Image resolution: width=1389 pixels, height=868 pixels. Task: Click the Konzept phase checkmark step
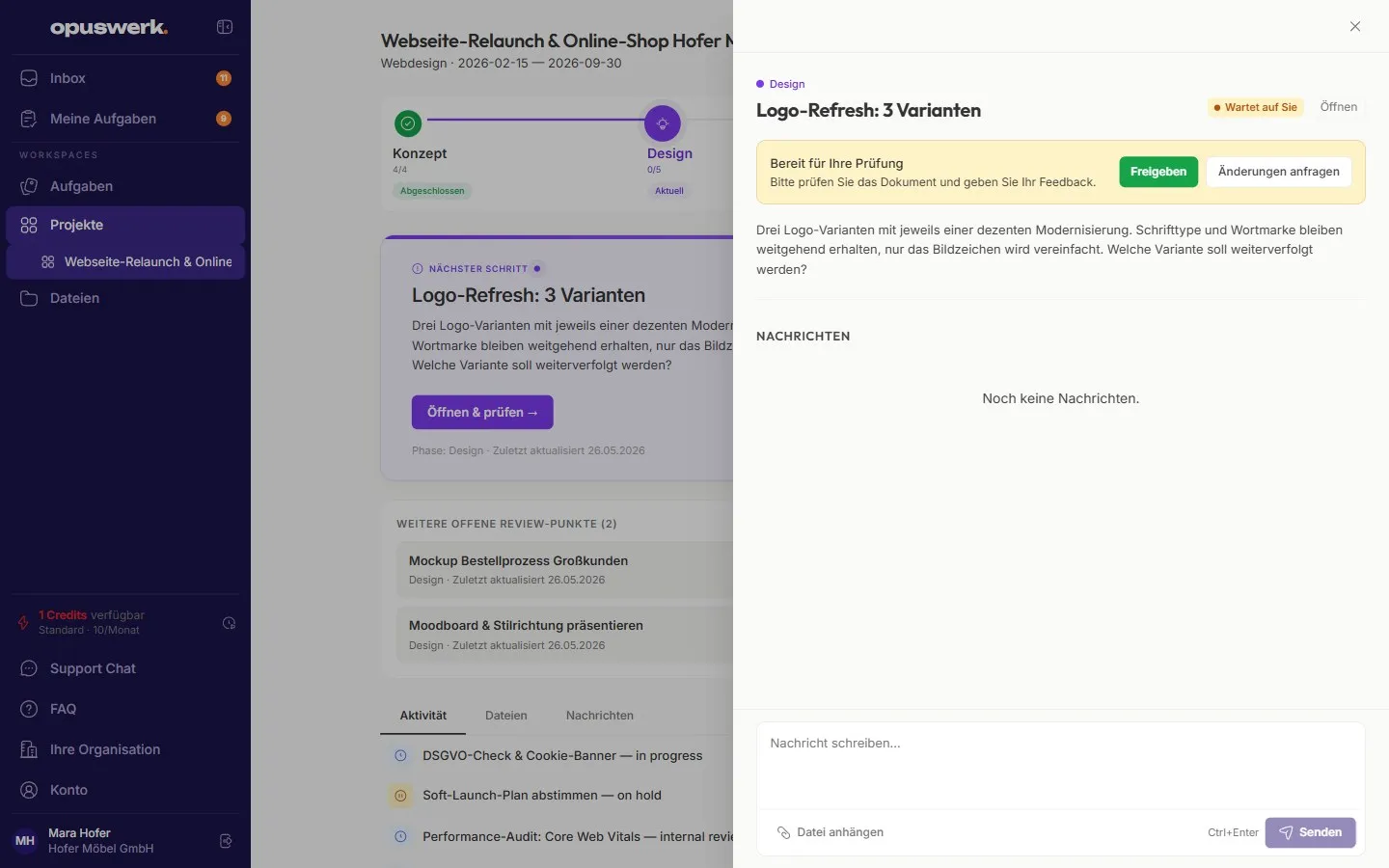(408, 123)
